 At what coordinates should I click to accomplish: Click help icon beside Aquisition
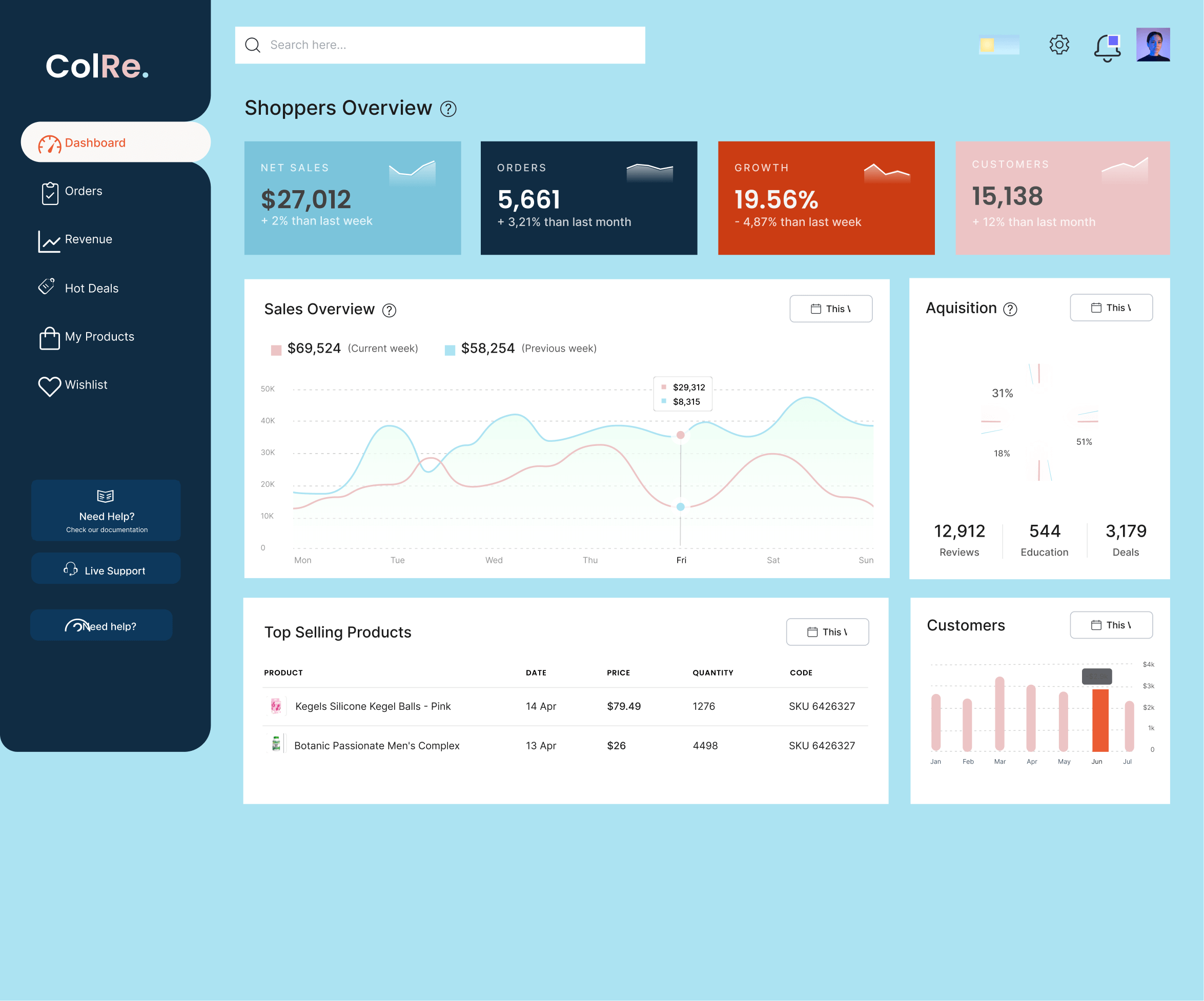[1010, 309]
